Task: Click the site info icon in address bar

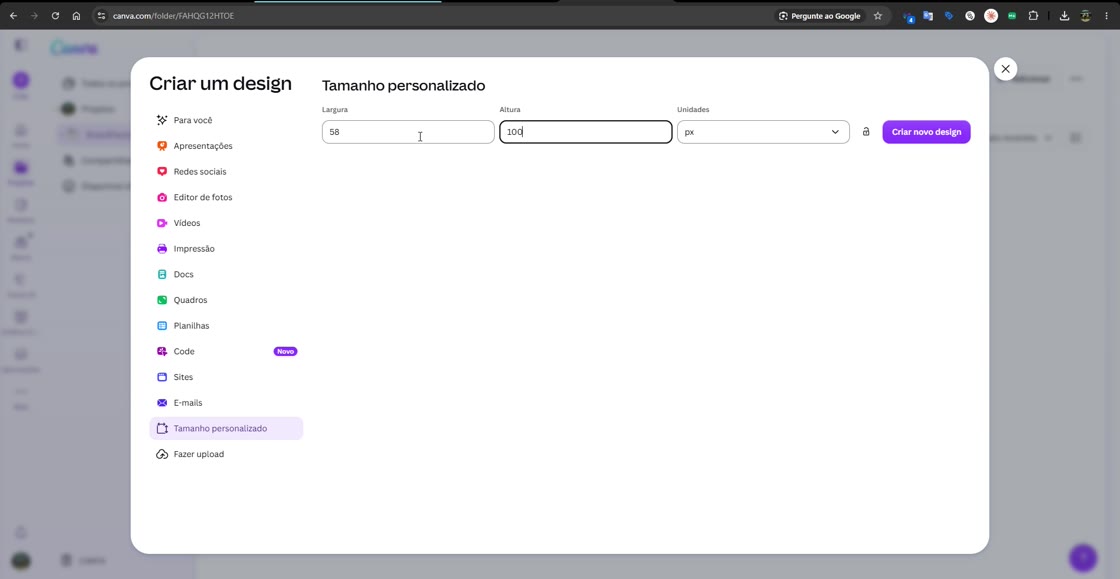Action: click(101, 16)
